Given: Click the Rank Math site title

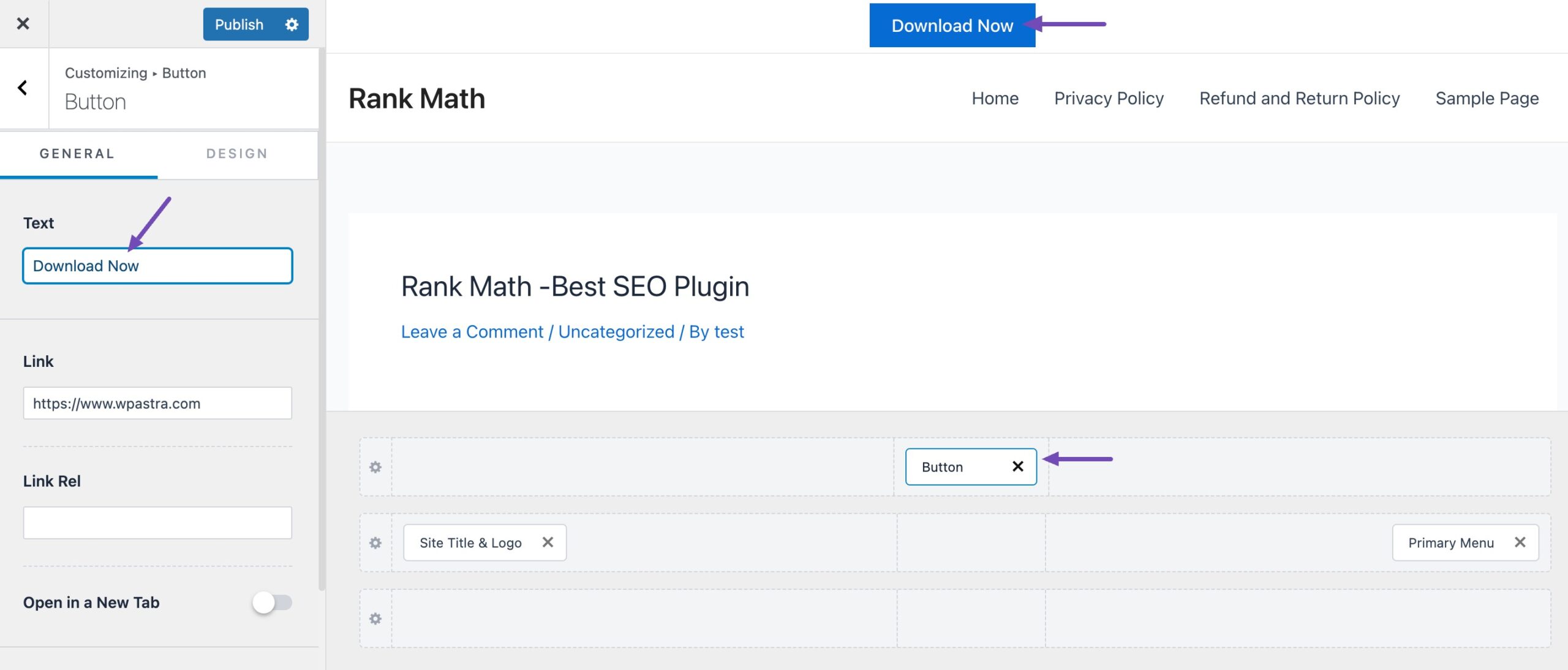Looking at the screenshot, I should pos(417,99).
